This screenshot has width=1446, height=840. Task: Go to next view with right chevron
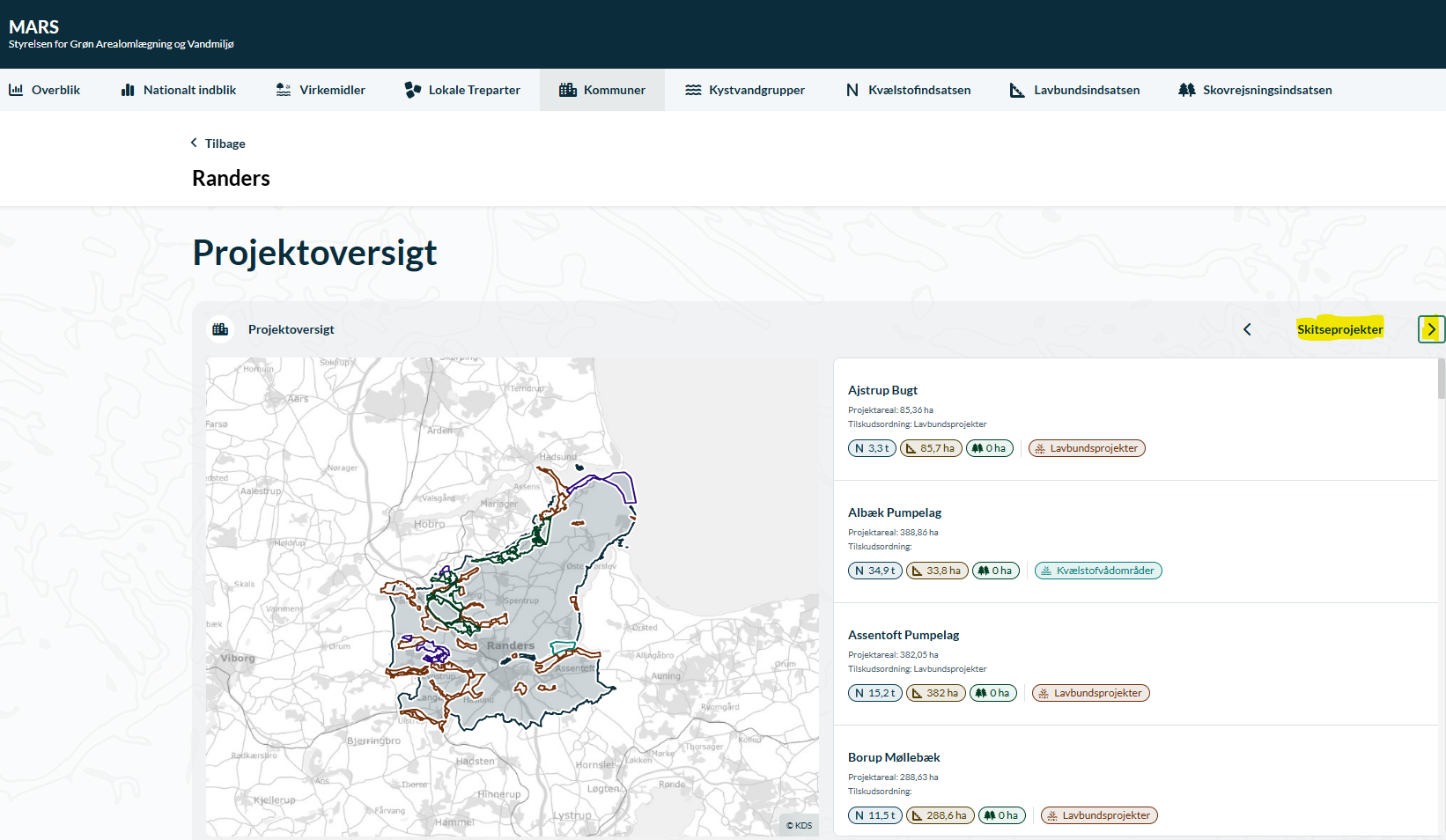point(1431,329)
